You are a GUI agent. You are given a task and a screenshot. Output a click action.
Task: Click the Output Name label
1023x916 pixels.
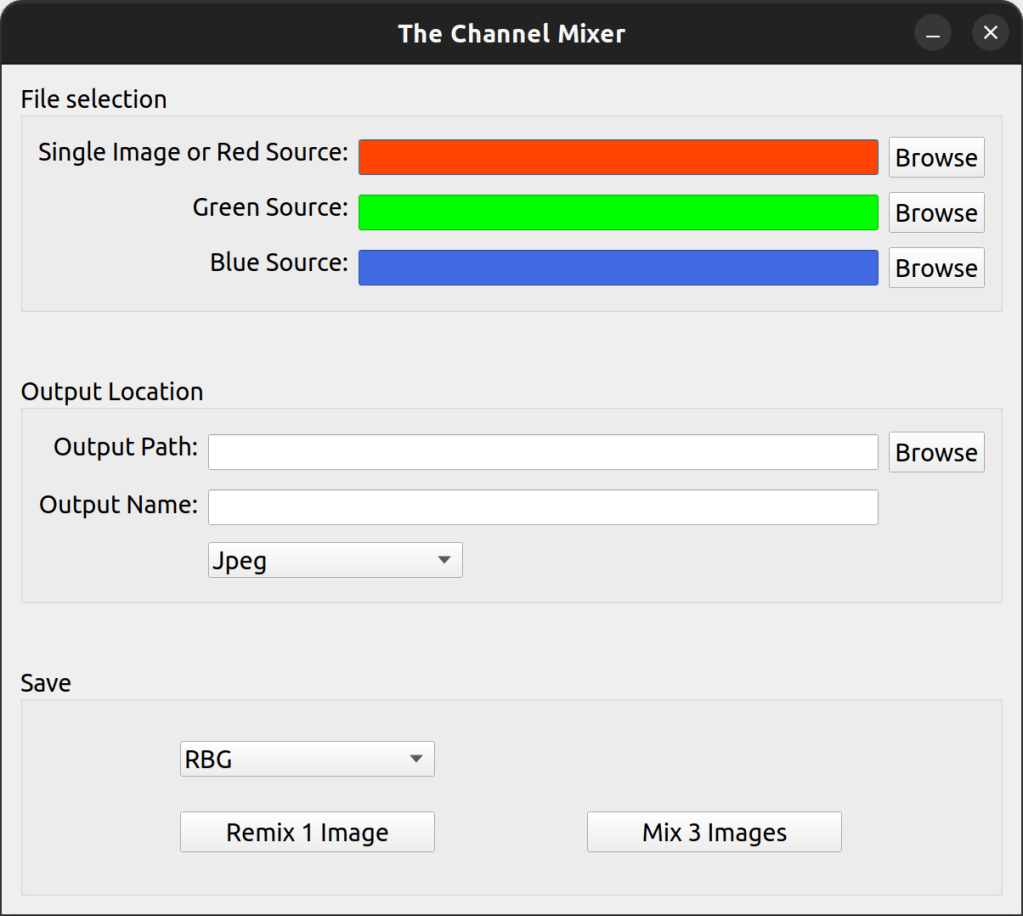[x=118, y=505]
